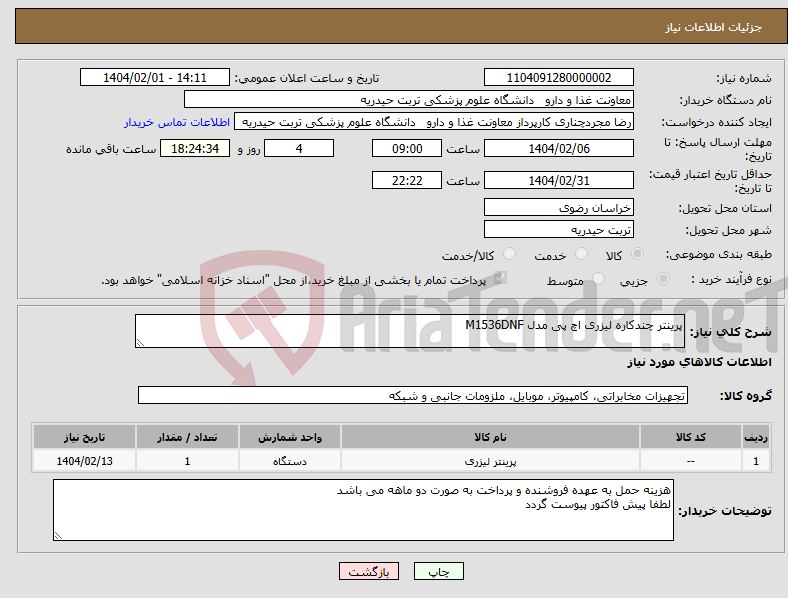788x598 pixels.
Task: Click the need number field 1104091280000002
Action: click(x=559, y=77)
